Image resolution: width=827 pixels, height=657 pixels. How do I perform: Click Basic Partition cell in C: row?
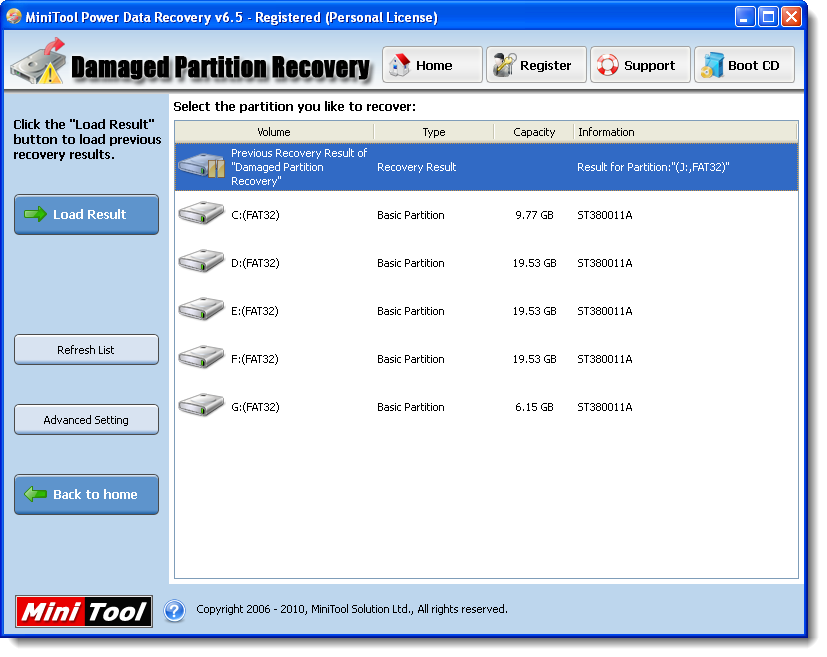(x=411, y=215)
